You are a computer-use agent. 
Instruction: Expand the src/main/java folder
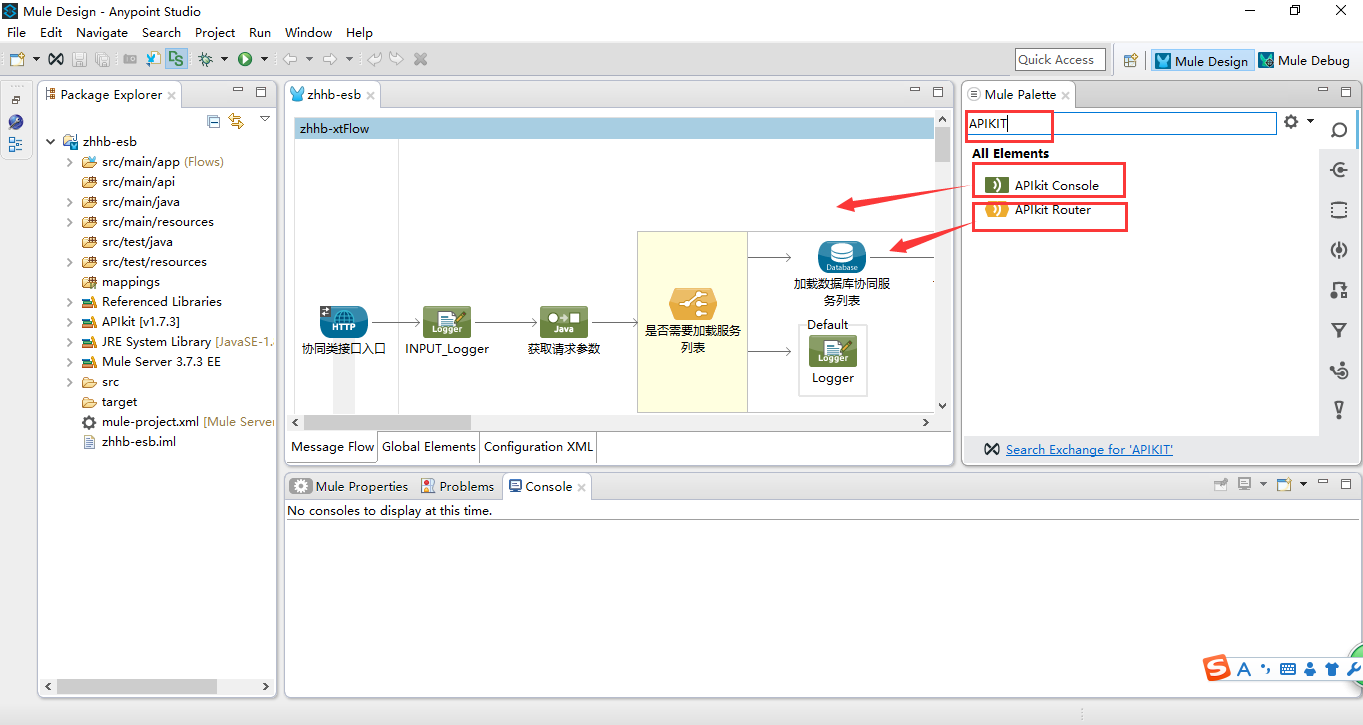[x=69, y=202]
